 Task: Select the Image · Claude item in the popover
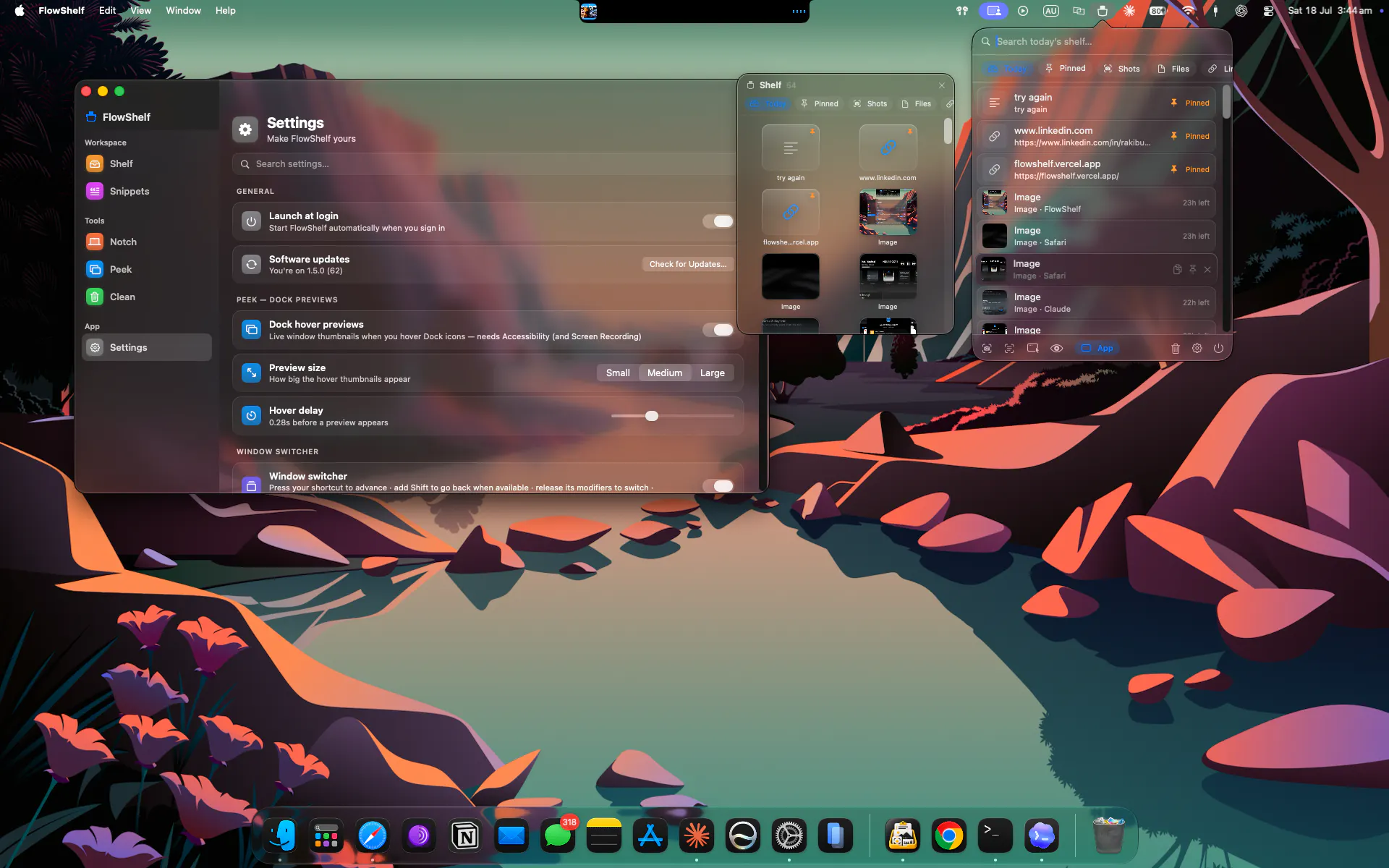(1096, 302)
